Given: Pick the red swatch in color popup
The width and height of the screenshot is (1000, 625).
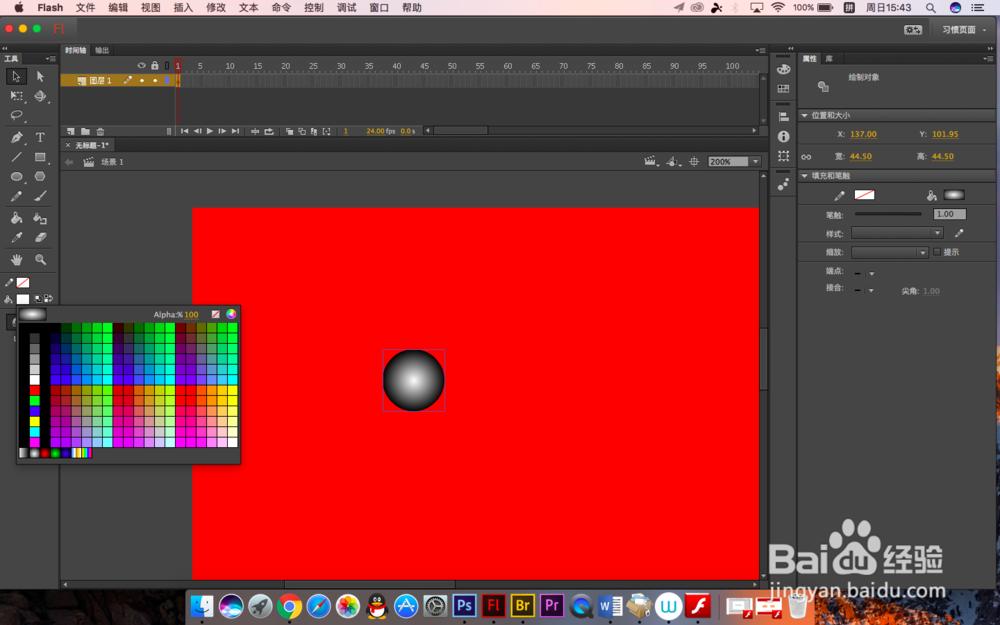Looking at the screenshot, I should point(34,390).
